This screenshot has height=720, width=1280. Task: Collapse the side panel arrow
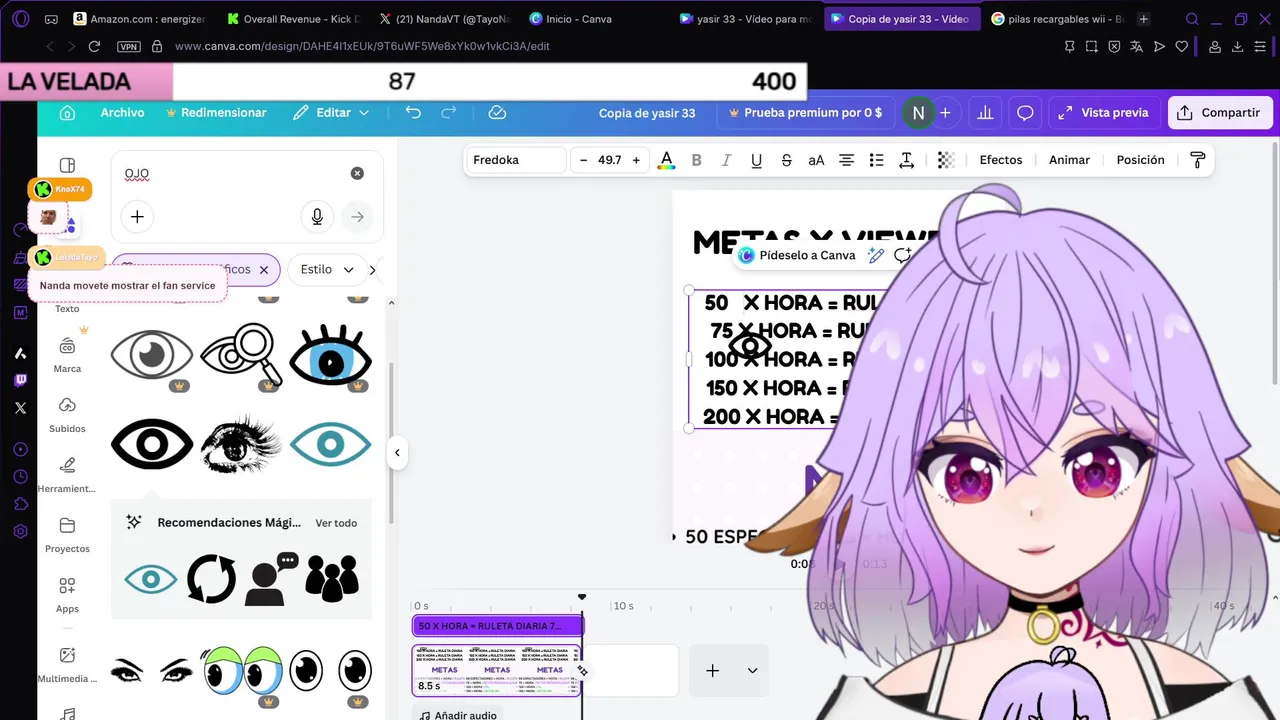397,453
